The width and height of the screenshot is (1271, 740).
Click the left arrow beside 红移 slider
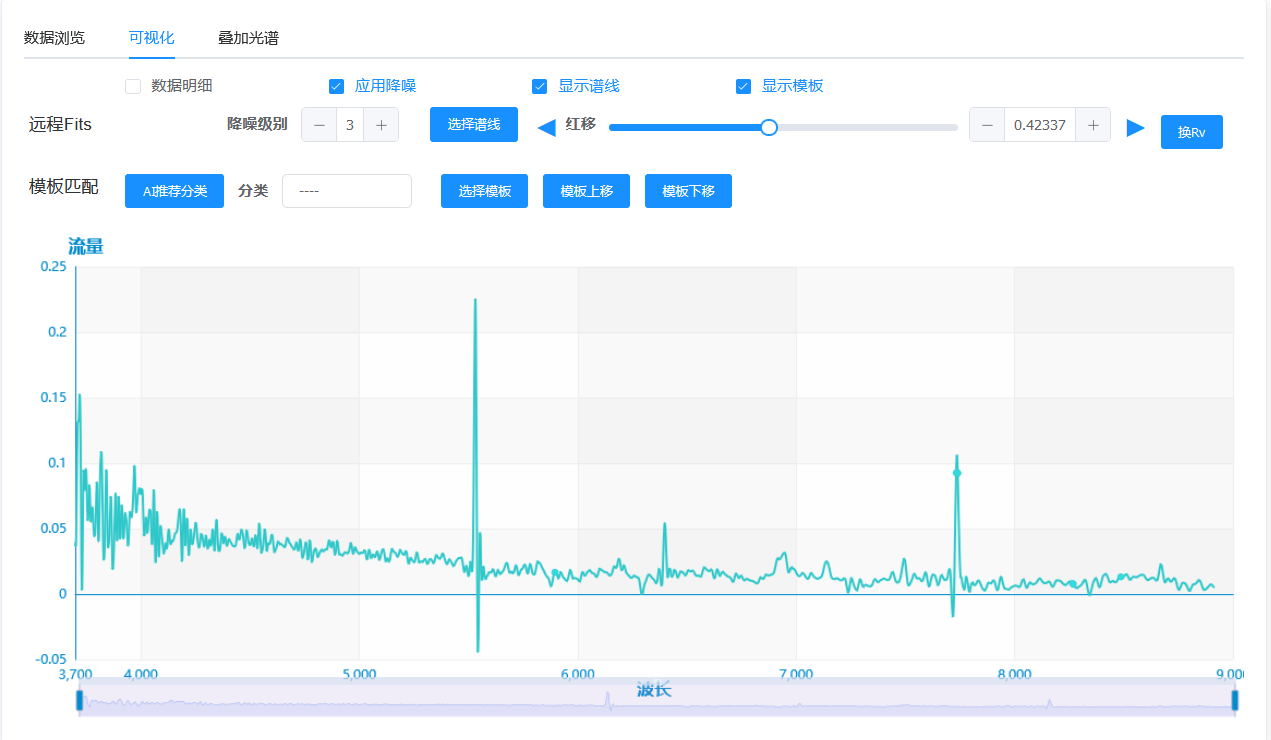click(547, 127)
